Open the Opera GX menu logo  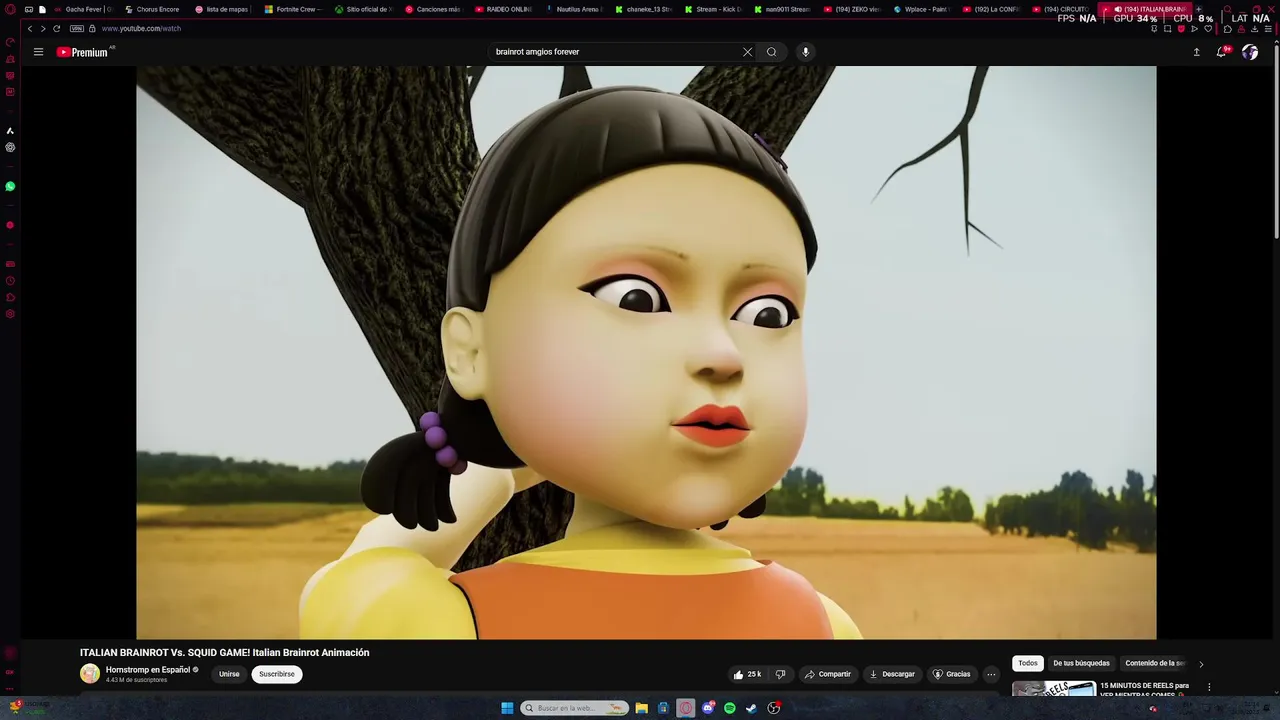pos(11,9)
